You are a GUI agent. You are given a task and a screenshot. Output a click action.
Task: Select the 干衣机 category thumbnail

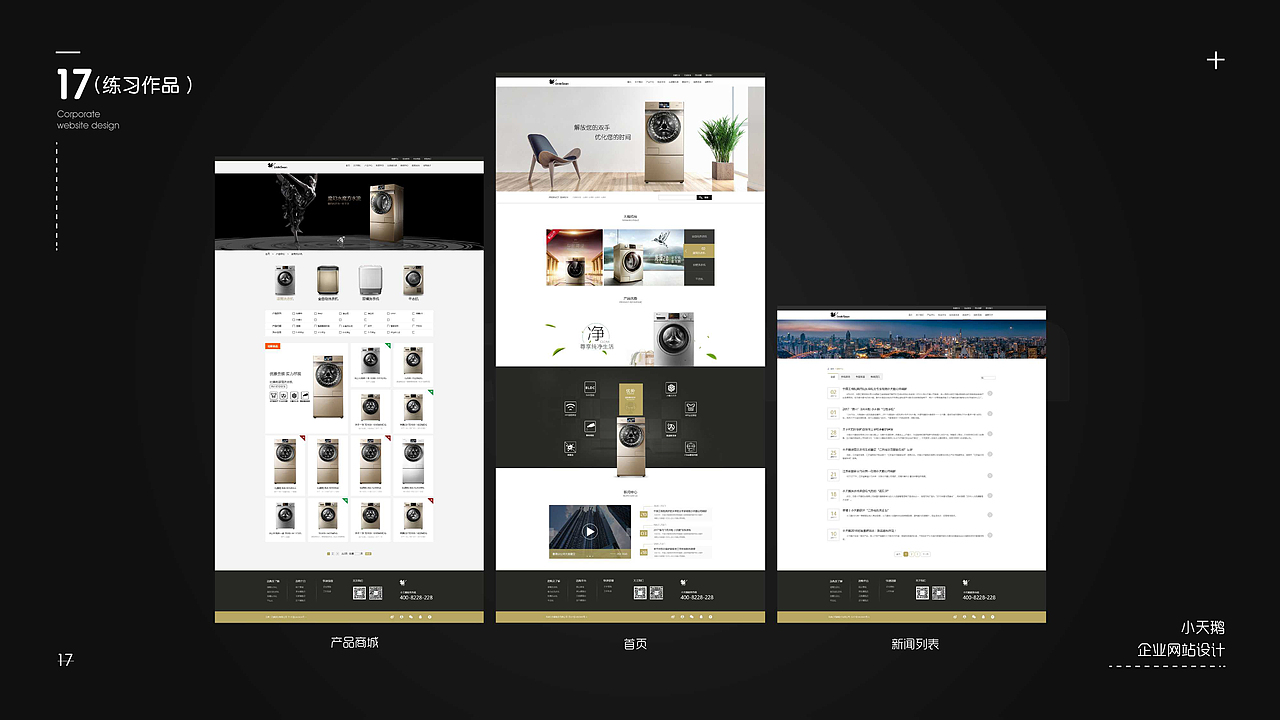click(x=413, y=282)
